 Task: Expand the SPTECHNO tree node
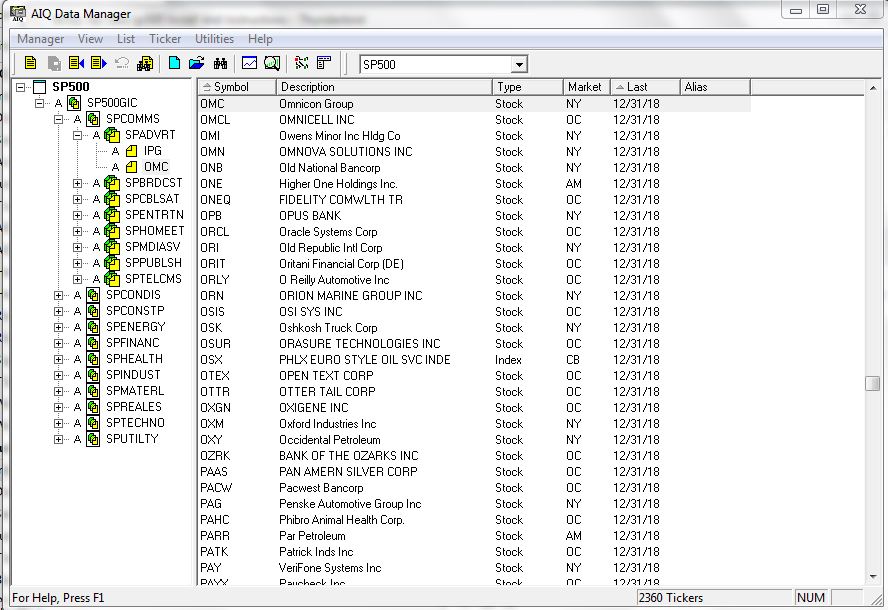pos(58,423)
